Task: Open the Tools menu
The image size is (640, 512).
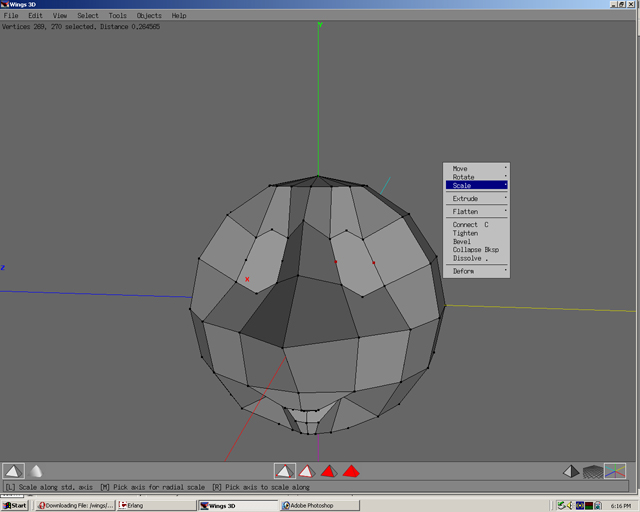Action: (x=117, y=16)
